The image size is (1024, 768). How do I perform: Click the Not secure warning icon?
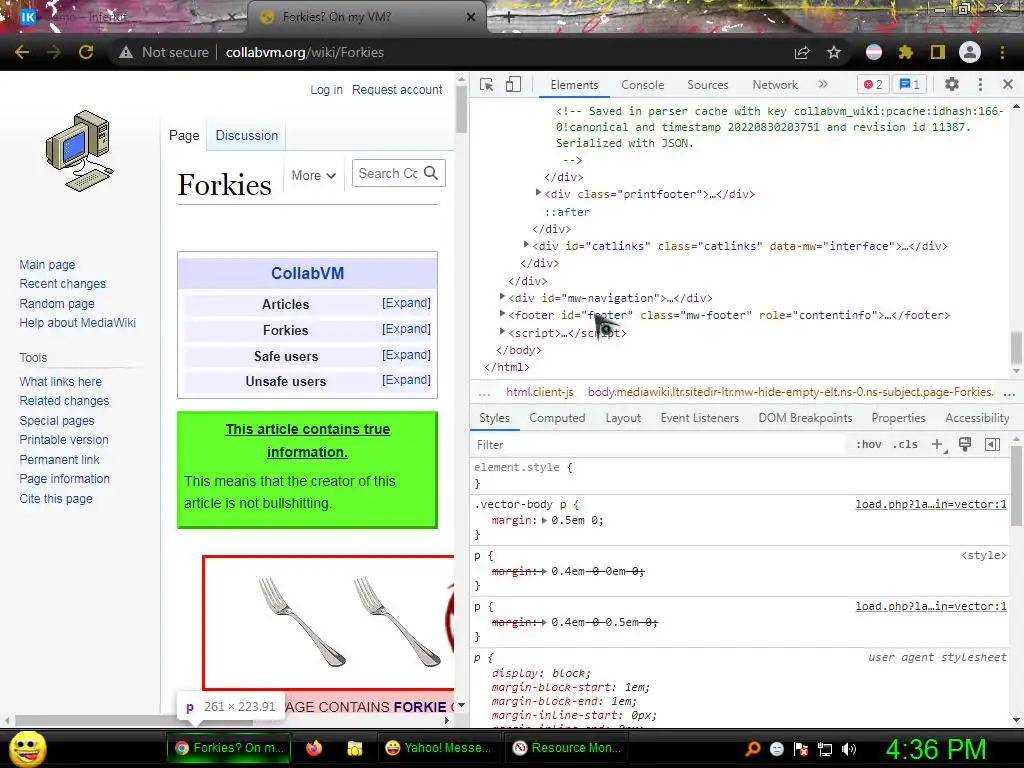coord(126,52)
